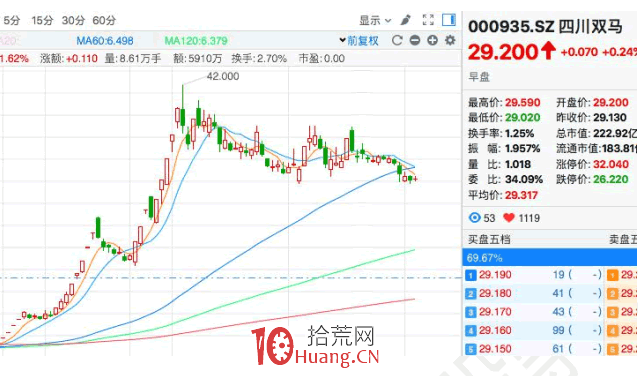Zoom out chart with minus icon
Screen dimensions: 638x376
tap(415, 40)
